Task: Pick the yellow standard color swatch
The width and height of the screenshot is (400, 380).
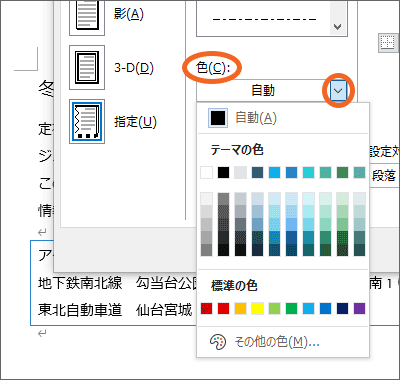Action: click(257, 309)
